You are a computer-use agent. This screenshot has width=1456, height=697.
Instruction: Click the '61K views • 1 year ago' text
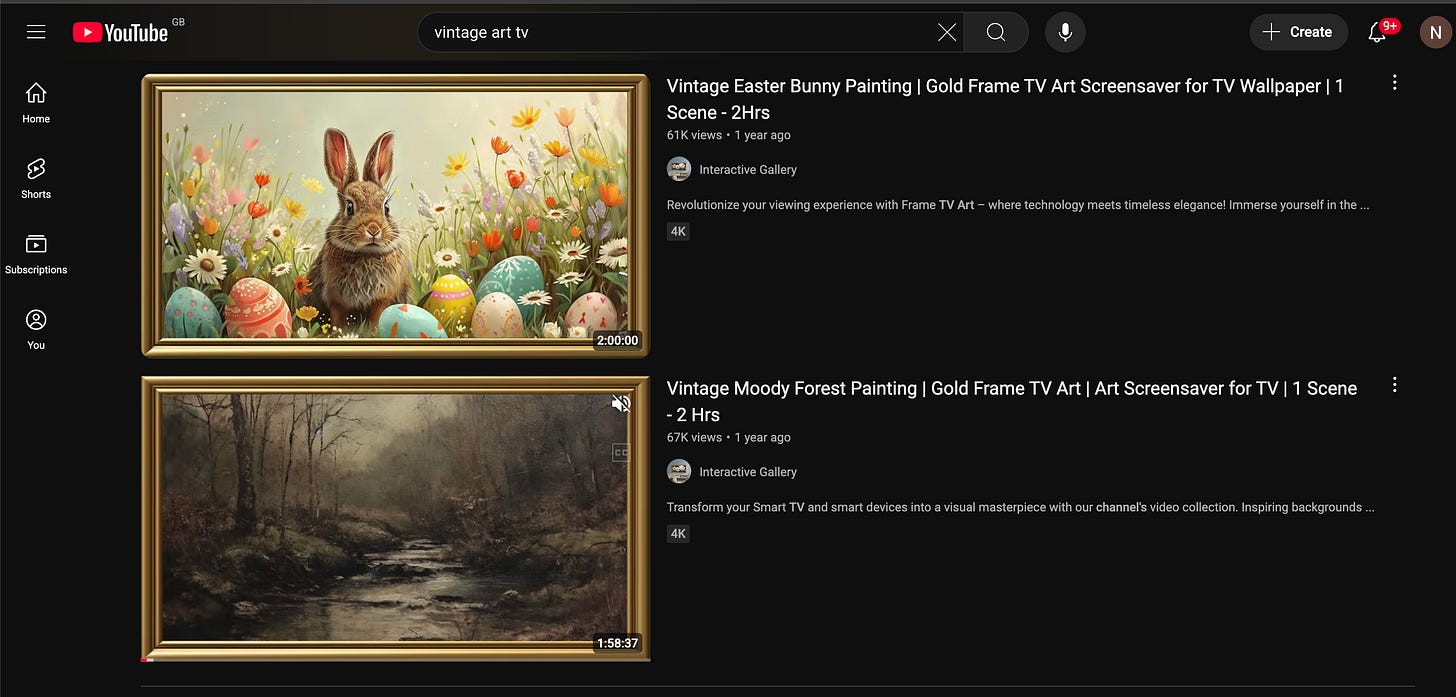click(729, 135)
